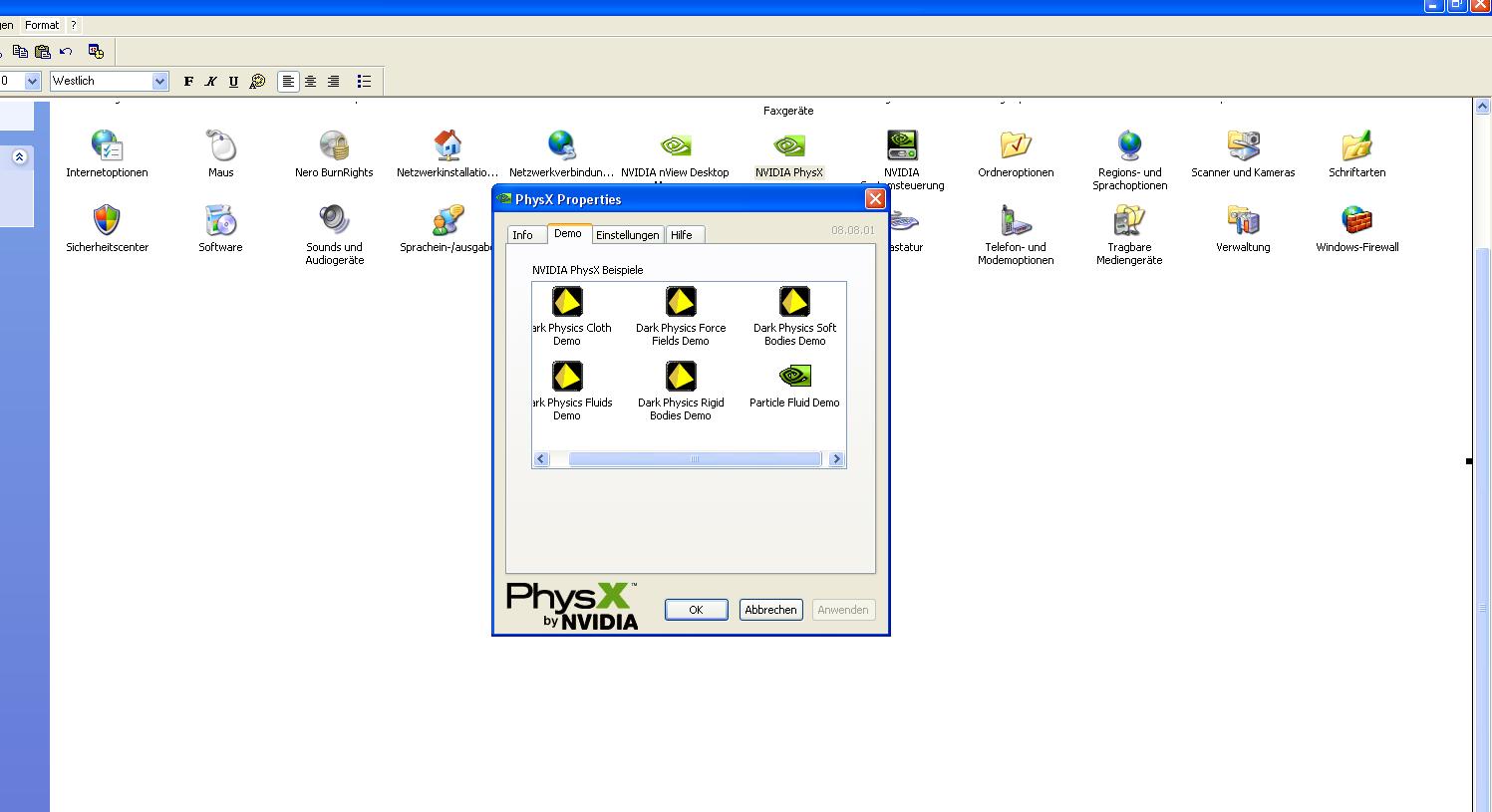
Task: Click the Copy icon in the toolbar
Action: (x=20, y=51)
